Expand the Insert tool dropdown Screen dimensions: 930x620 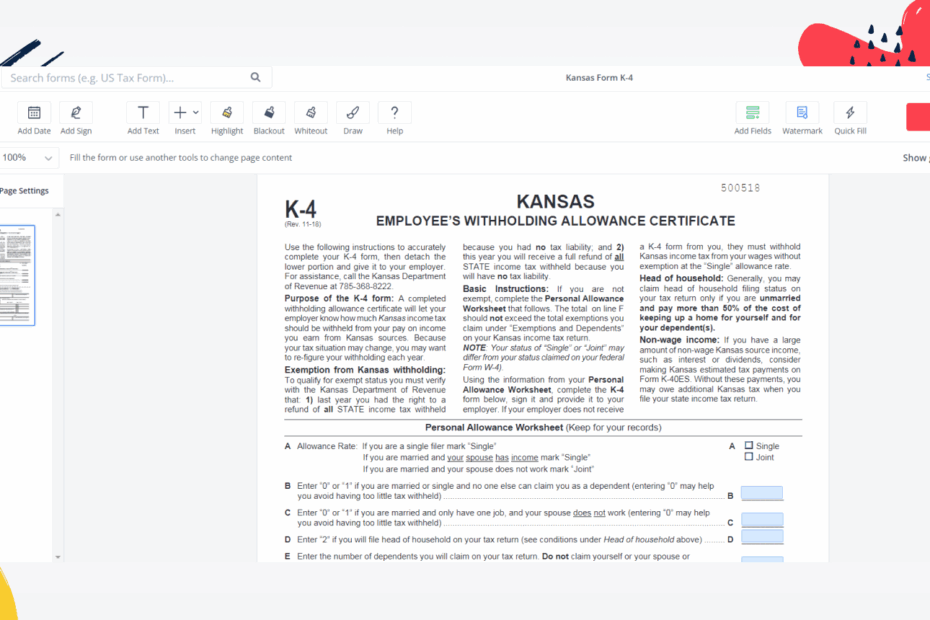(x=196, y=112)
